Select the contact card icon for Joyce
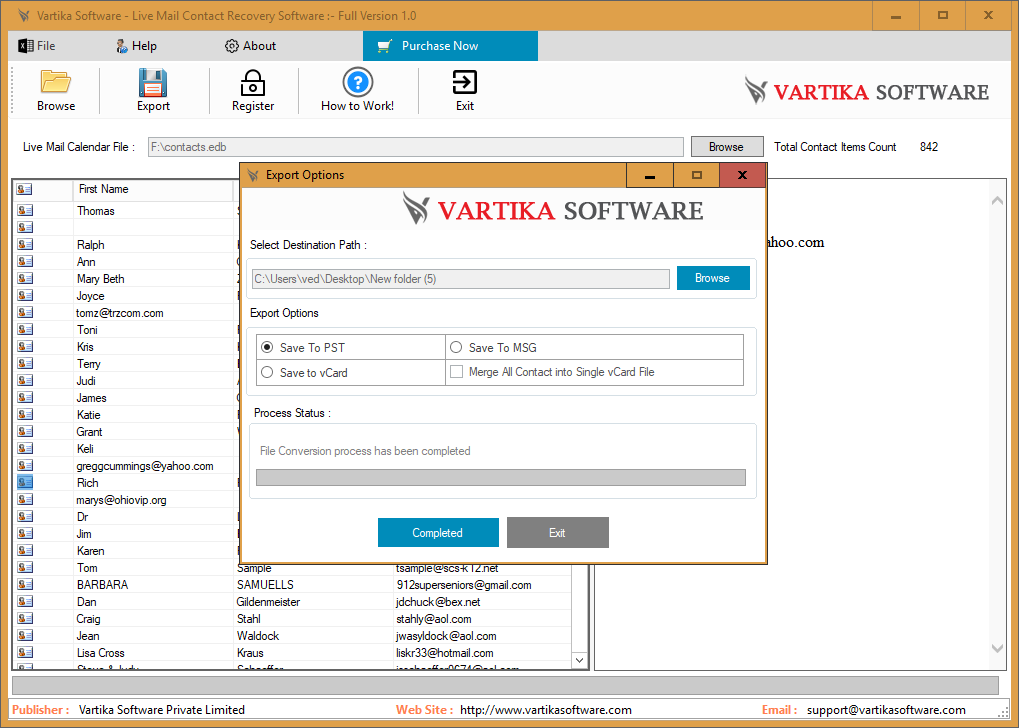 (x=25, y=295)
